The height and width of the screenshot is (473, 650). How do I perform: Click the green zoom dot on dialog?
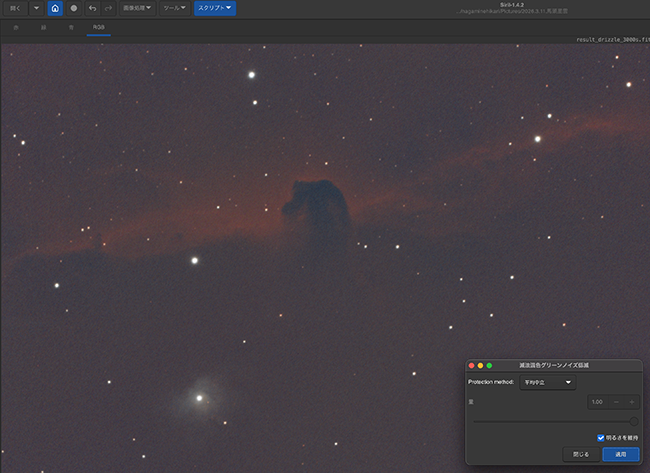(490, 365)
